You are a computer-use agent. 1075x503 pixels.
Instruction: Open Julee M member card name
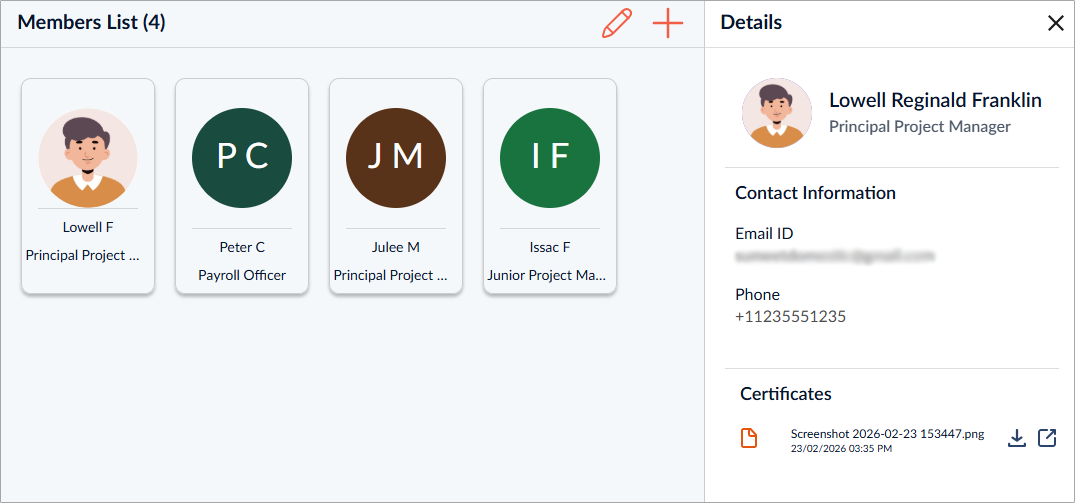pyautogui.click(x=396, y=247)
